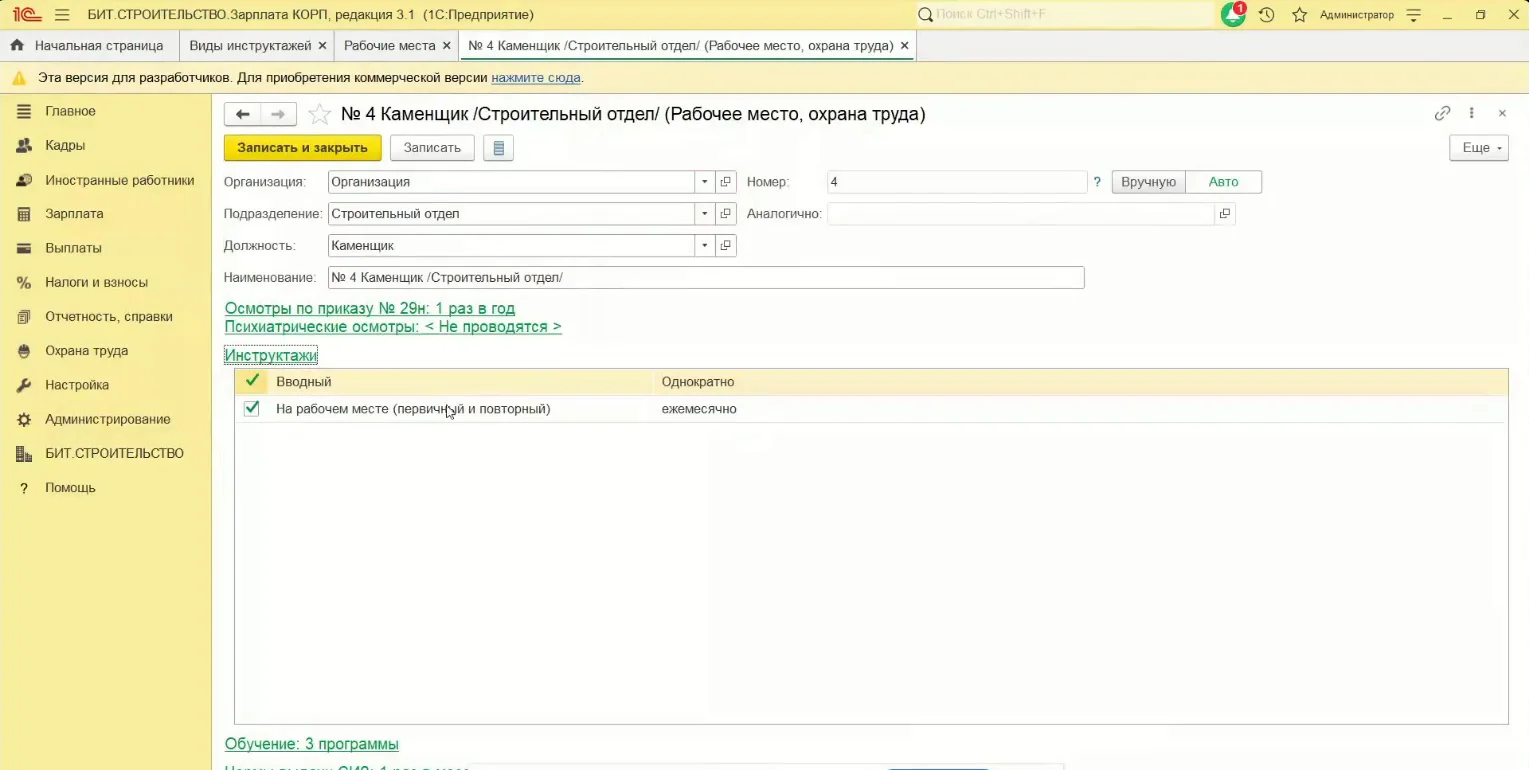Open Зарплата sidebar section
1529x770 pixels.
[74, 214]
